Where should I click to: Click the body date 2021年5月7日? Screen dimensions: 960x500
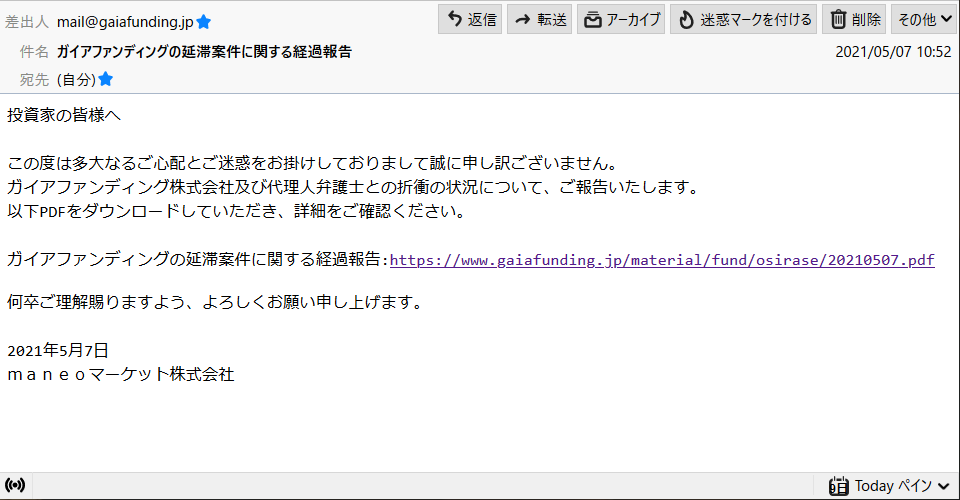pyautogui.click(x=58, y=350)
